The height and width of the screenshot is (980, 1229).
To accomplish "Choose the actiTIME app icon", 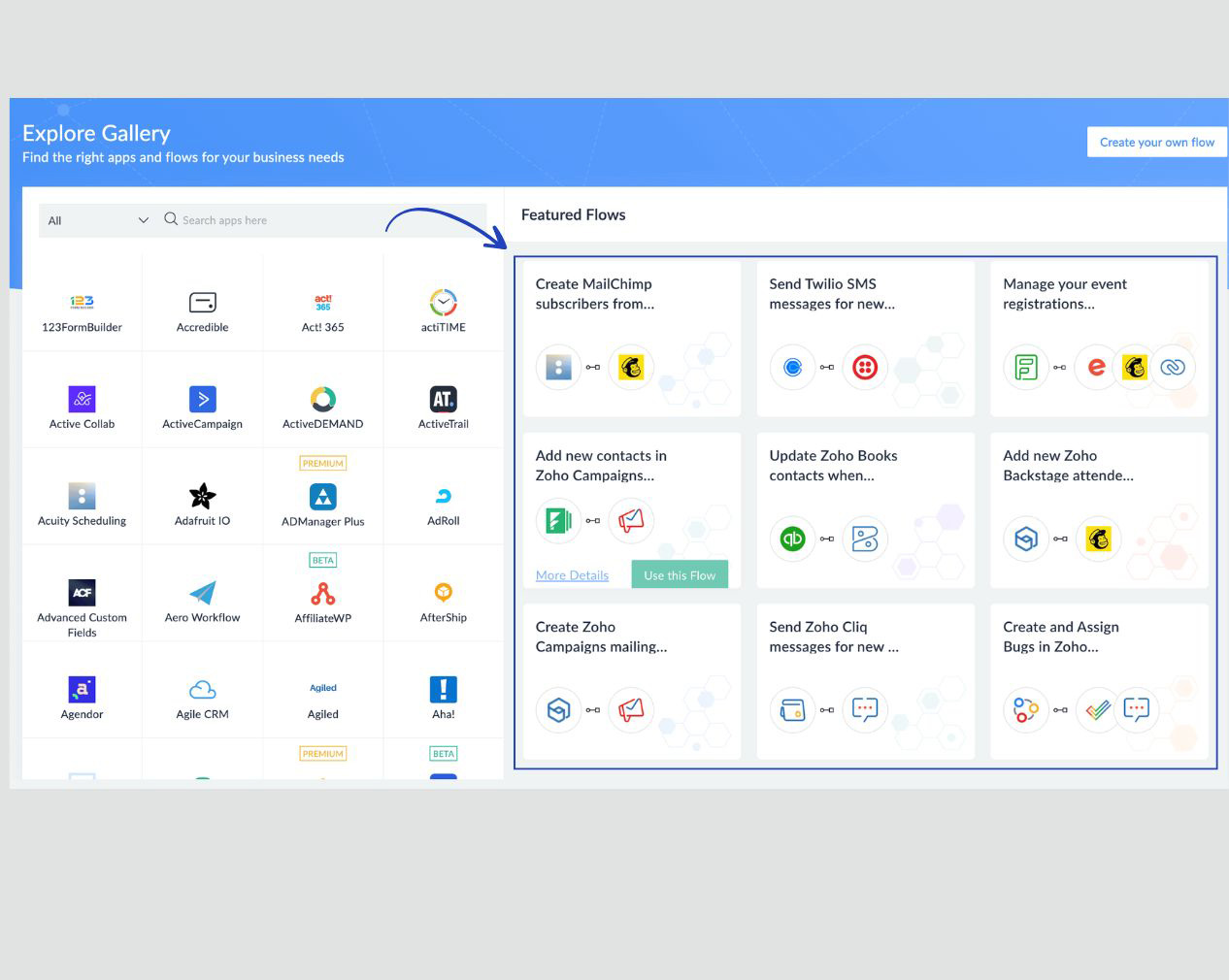I will (443, 302).
